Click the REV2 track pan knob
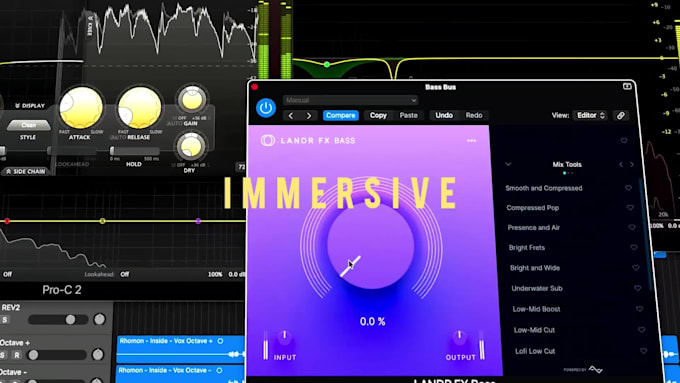 (x=99, y=320)
